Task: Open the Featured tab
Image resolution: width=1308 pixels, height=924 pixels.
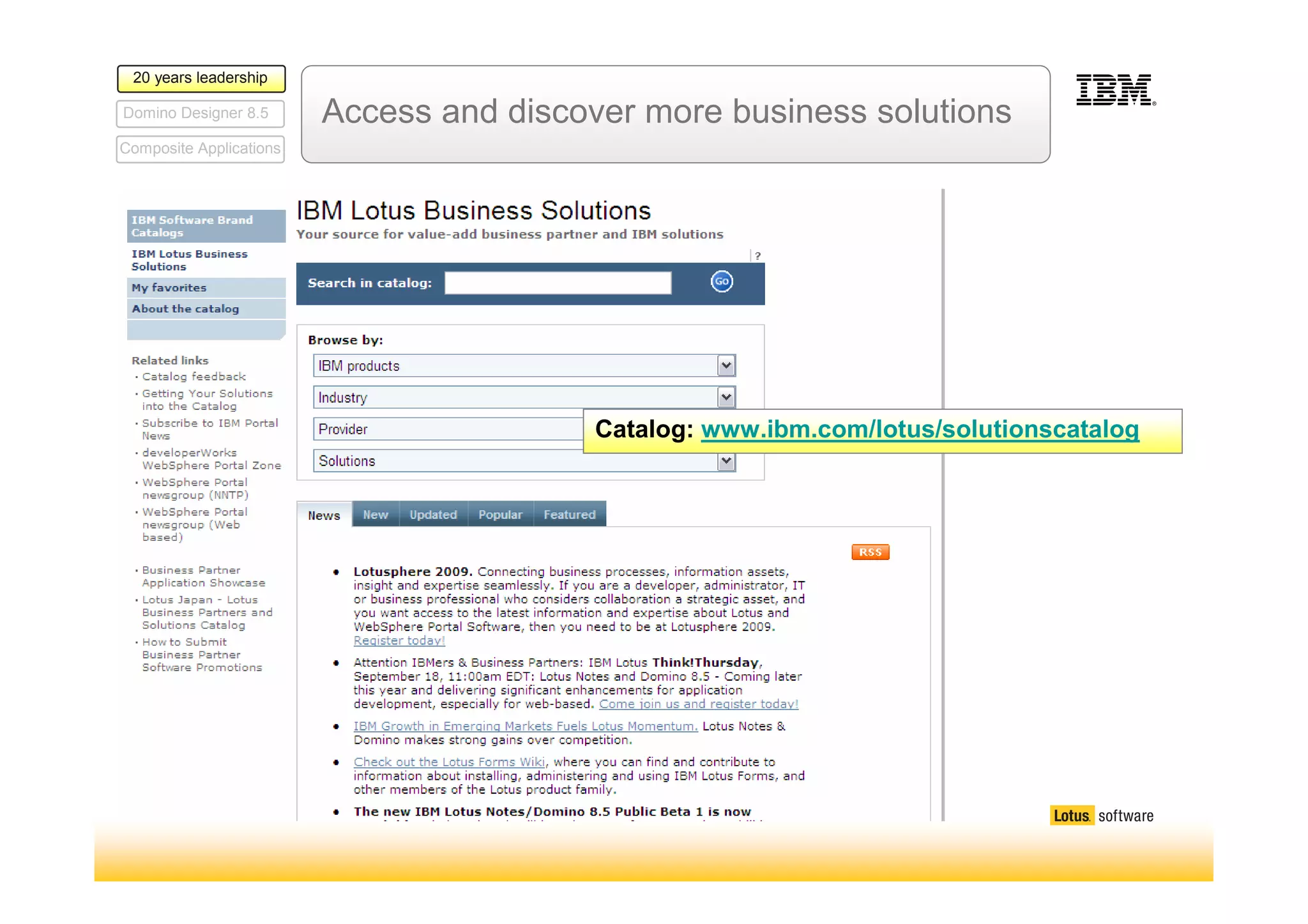Action: pos(570,514)
